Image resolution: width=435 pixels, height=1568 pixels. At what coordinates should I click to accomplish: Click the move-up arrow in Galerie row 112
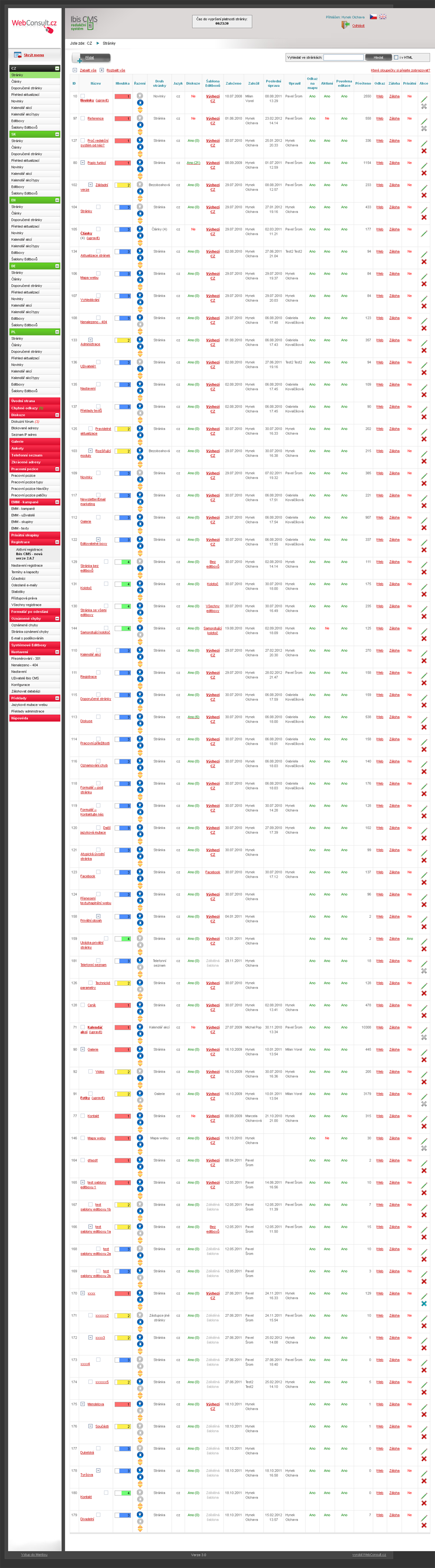point(140,517)
